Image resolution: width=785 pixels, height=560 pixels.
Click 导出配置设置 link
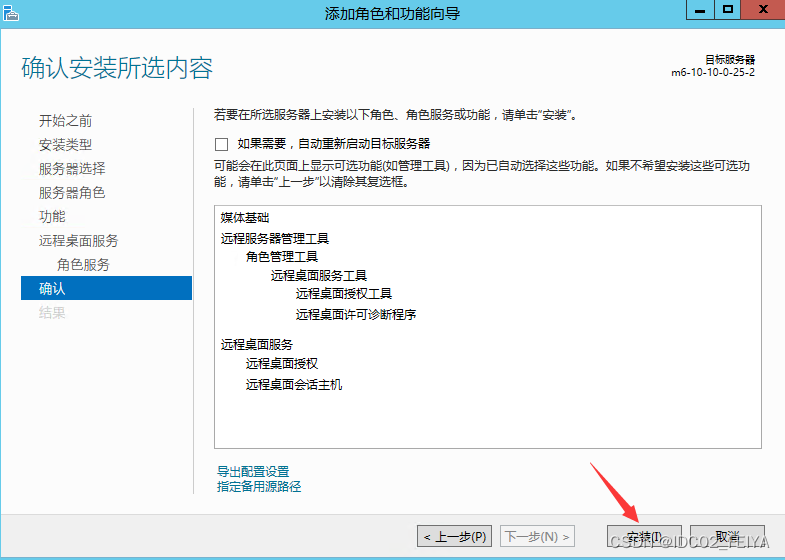pos(253,471)
